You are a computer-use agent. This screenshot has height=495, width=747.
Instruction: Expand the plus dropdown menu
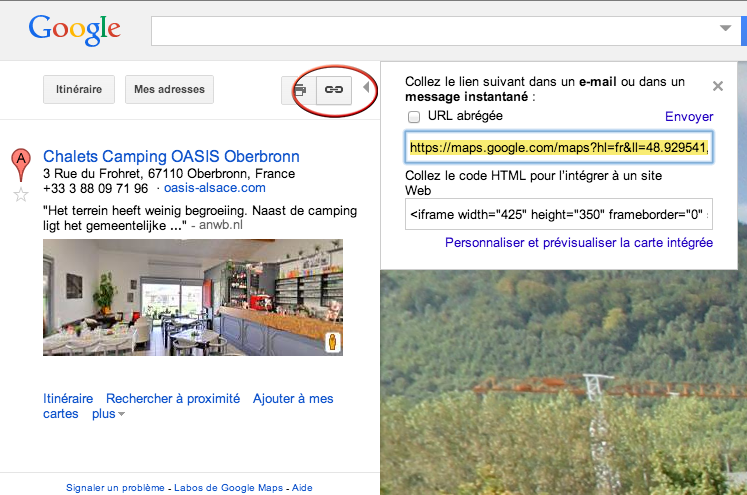[108, 414]
